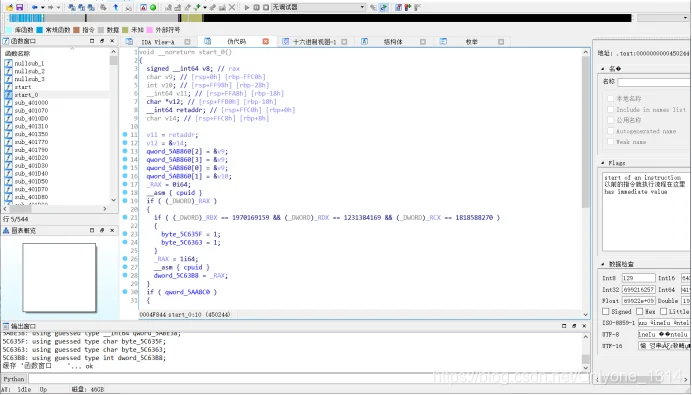
Task: Pause process with the pause icon
Action: click(256, 8)
